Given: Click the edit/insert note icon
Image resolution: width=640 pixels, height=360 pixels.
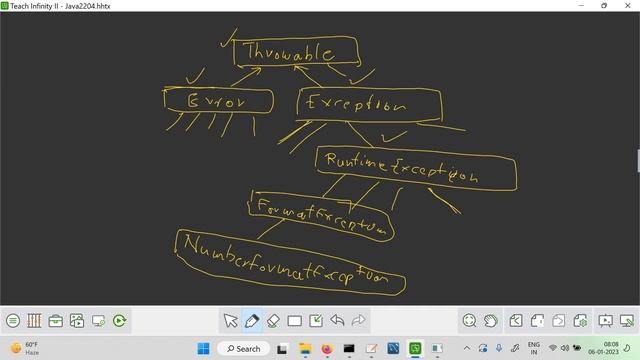Looking at the screenshot, I should tap(316, 321).
